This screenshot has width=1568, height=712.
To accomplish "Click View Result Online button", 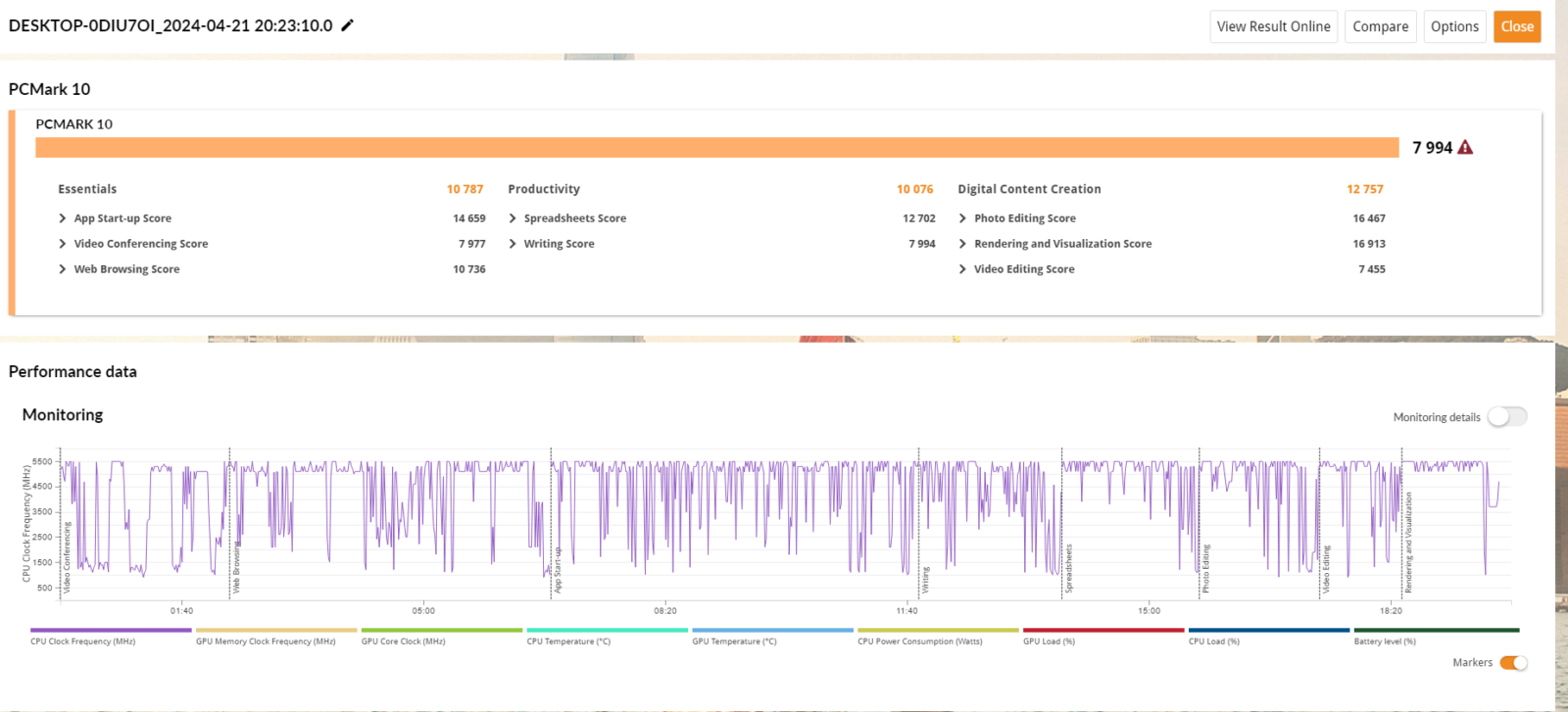I will tap(1273, 26).
